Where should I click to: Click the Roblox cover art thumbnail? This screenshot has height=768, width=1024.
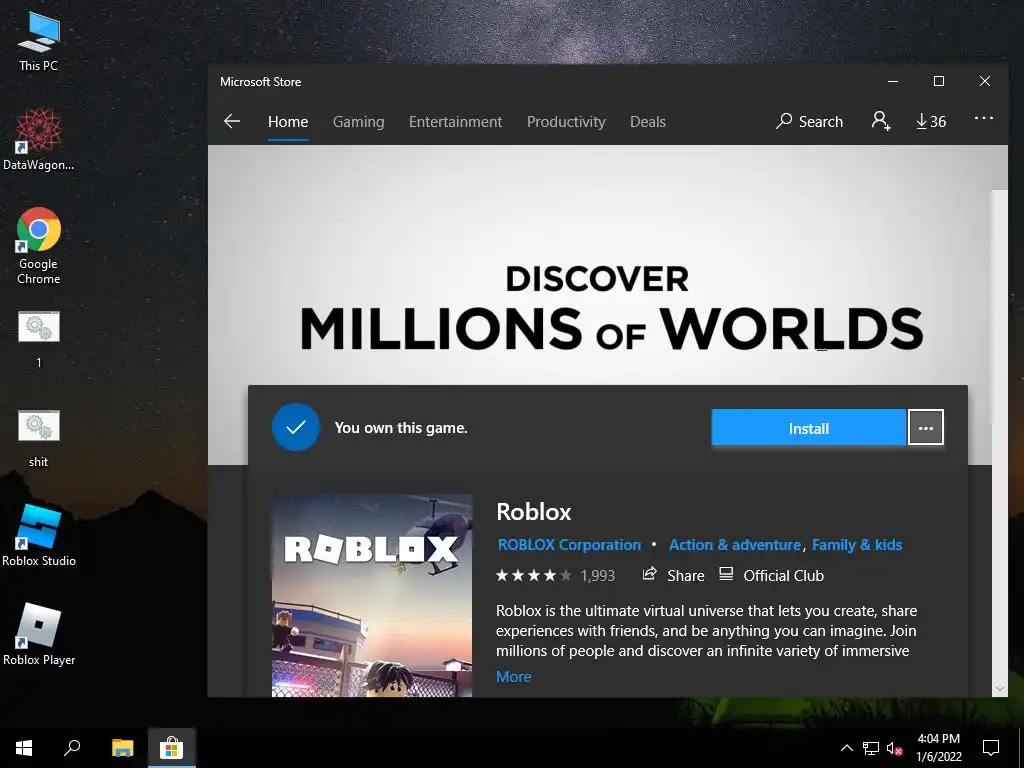click(372, 595)
